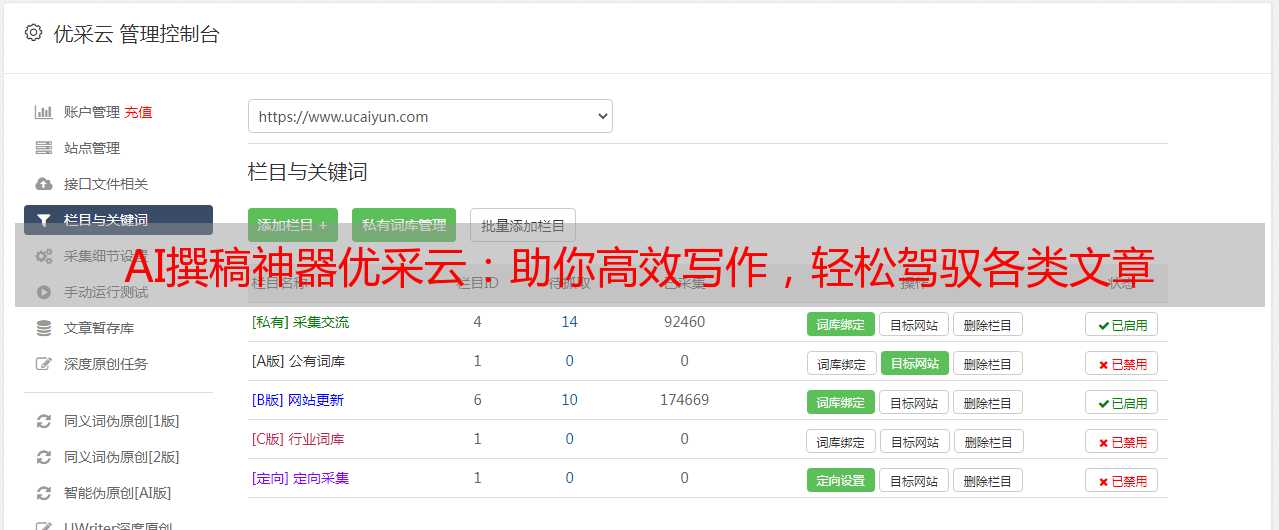This screenshot has width=1279, height=530.
Task: Select 栏目与关键词 menu item
Action: [118, 220]
